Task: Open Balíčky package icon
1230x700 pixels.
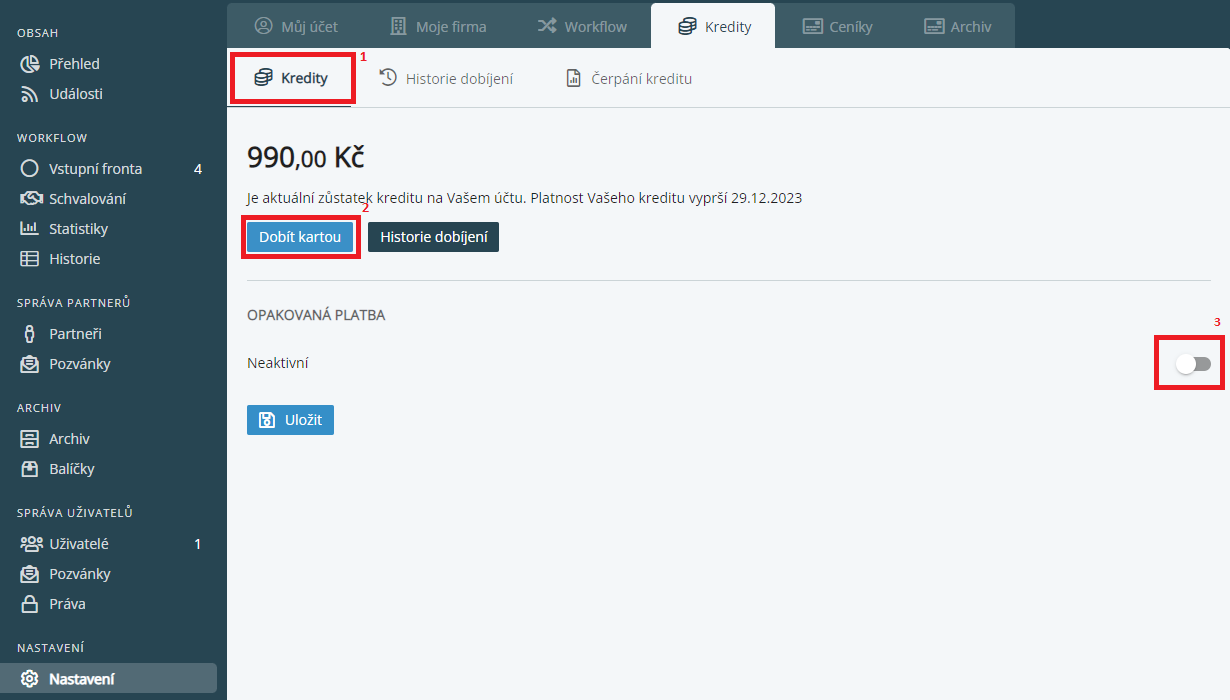Action: pyautogui.click(x=30, y=469)
